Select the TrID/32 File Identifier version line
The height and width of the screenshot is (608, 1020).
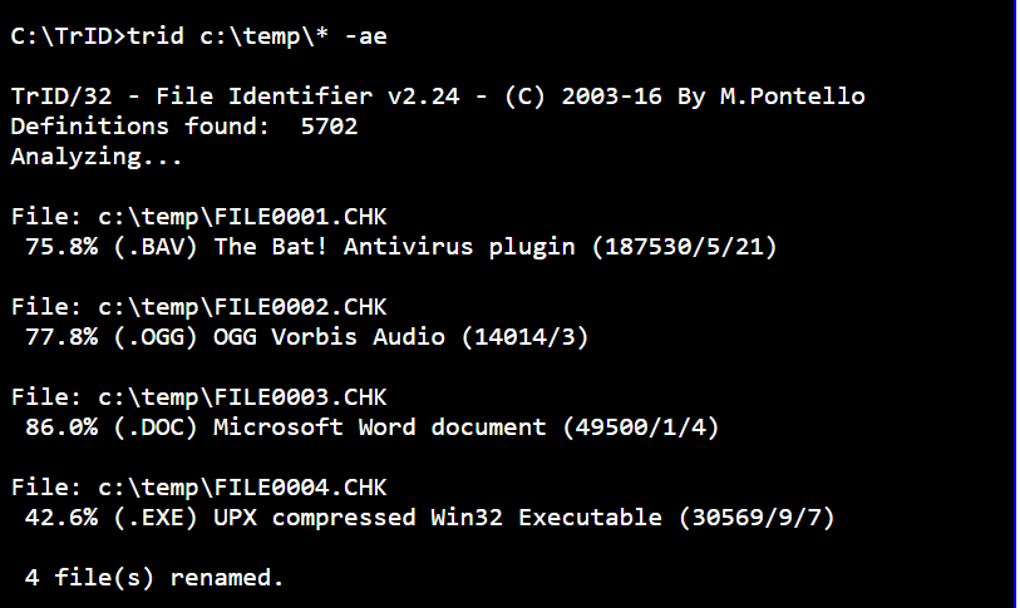(438, 96)
